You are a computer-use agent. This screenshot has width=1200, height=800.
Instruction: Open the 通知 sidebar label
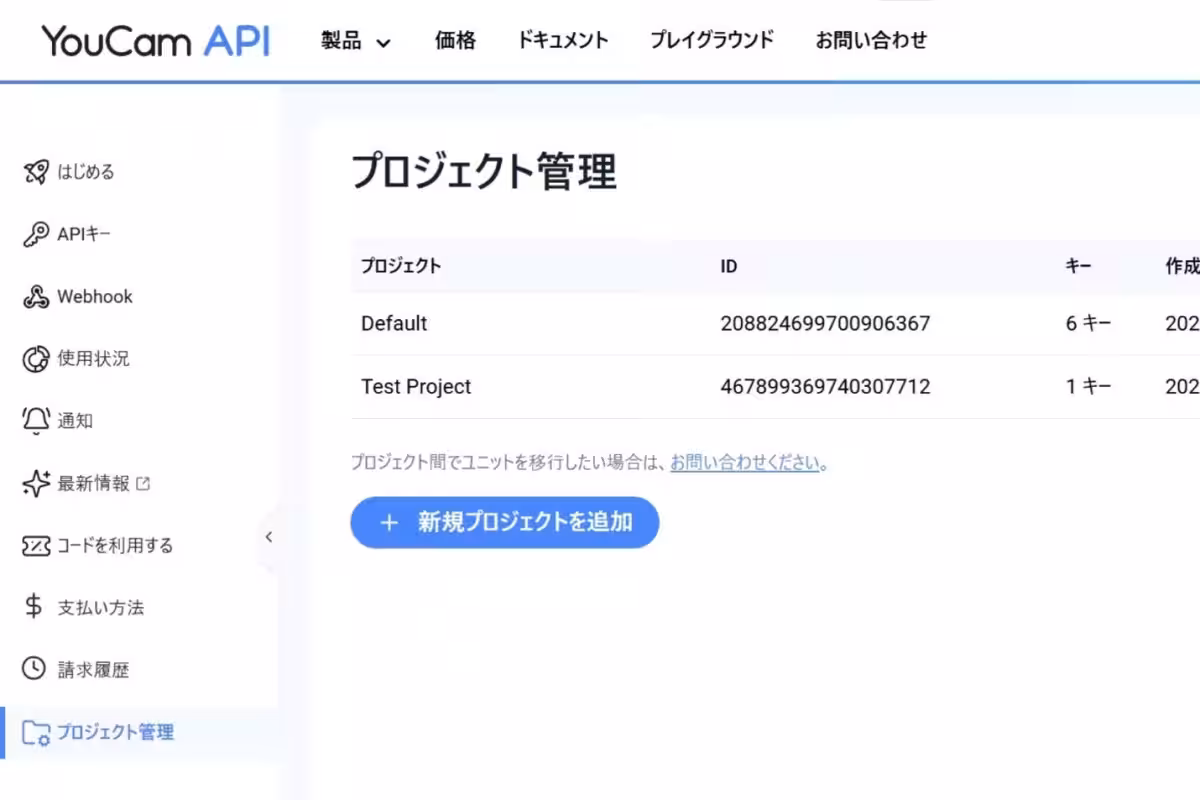[75, 421]
